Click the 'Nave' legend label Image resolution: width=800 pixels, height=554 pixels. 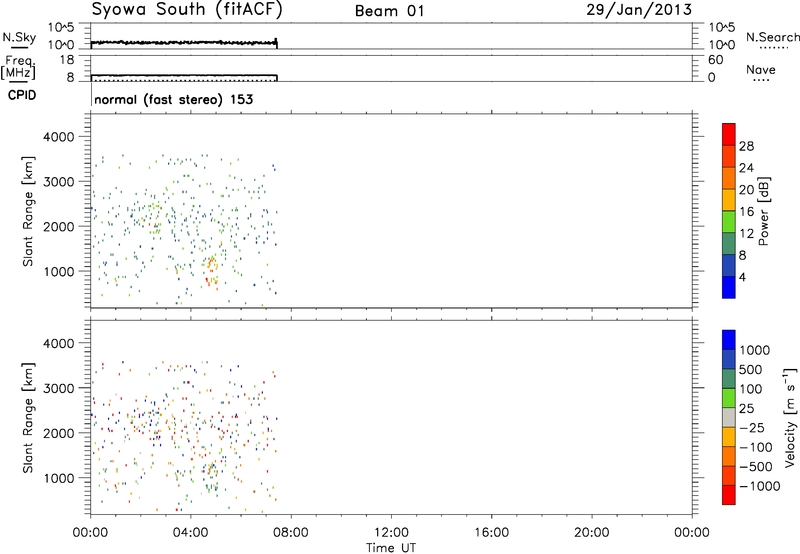pos(761,70)
